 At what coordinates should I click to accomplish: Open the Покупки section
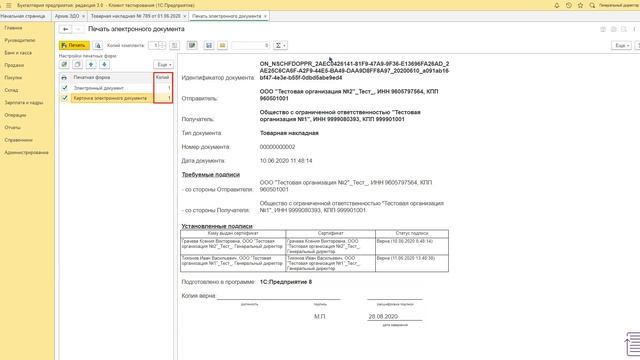[13, 78]
